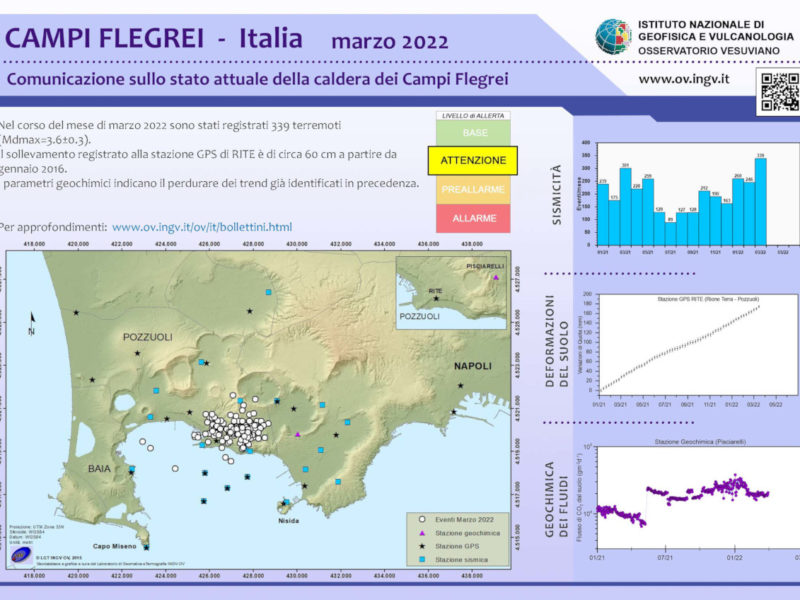The image size is (800, 600).
Task: Open the www.ov.ingv.it website link
Action: point(683,79)
